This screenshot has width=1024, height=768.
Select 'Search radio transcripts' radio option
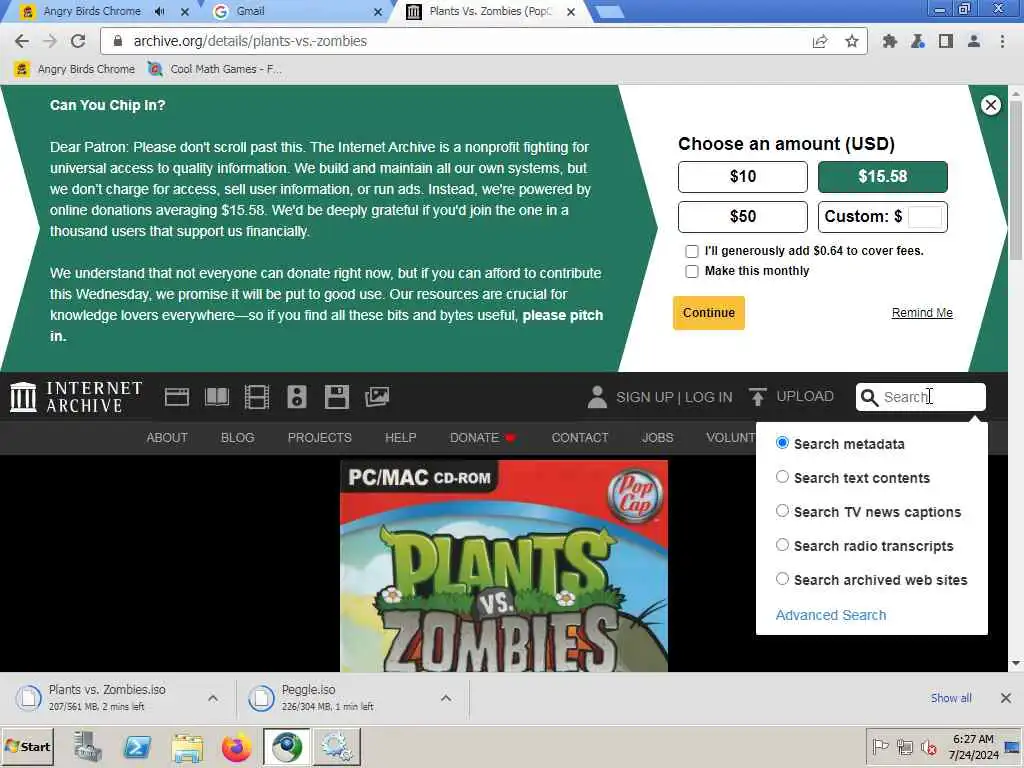coord(782,545)
